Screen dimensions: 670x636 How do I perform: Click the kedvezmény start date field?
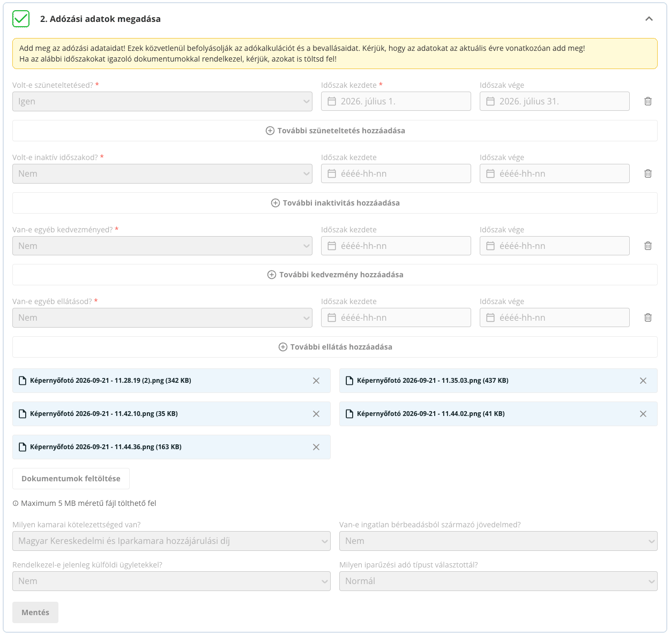click(396, 246)
